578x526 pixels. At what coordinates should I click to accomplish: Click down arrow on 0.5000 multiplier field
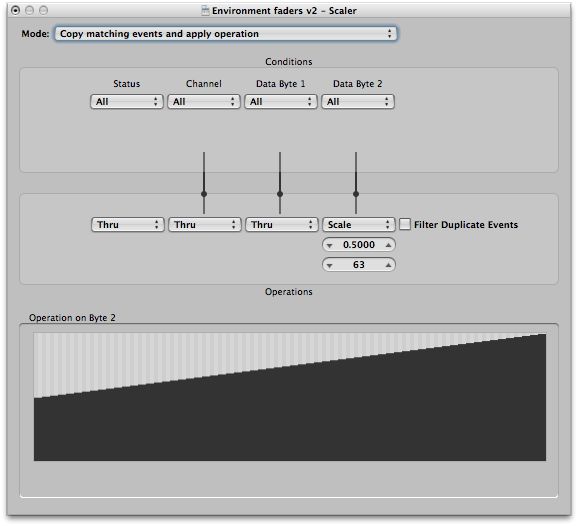[330, 245]
